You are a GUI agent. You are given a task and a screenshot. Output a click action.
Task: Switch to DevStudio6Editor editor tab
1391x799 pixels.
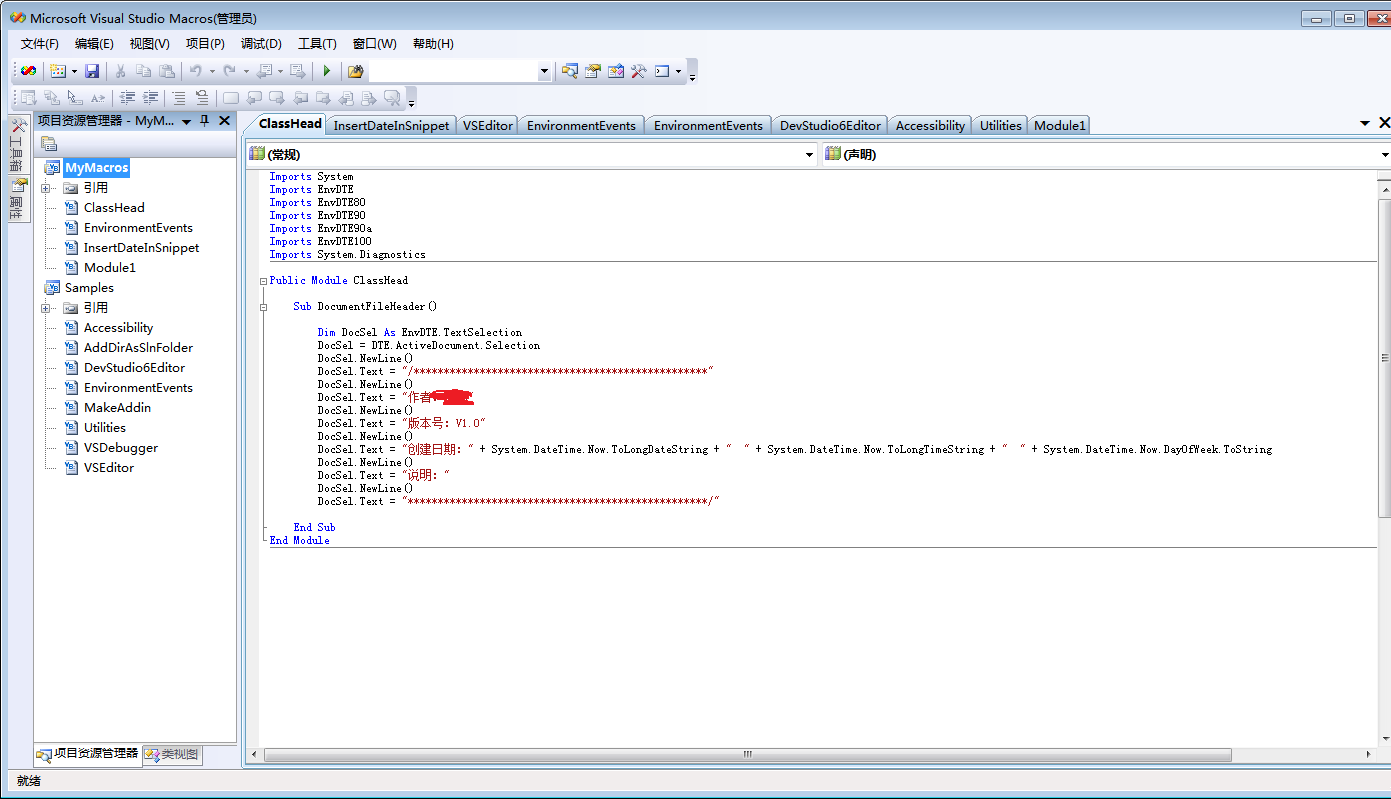pyautogui.click(x=830, y=125)
